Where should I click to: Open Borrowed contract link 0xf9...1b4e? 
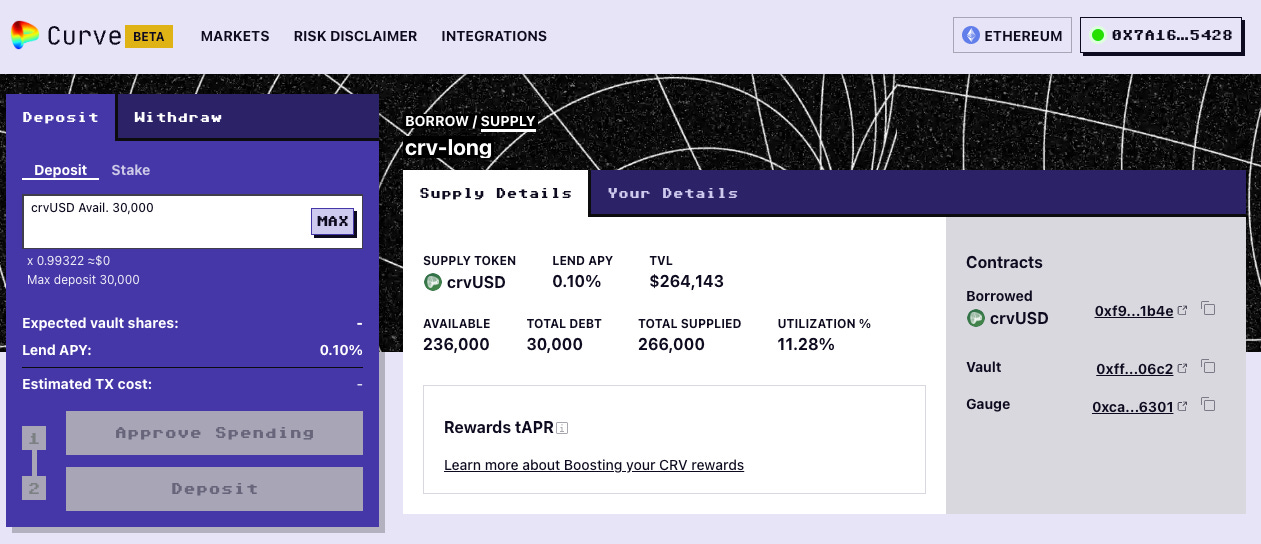1134,311
